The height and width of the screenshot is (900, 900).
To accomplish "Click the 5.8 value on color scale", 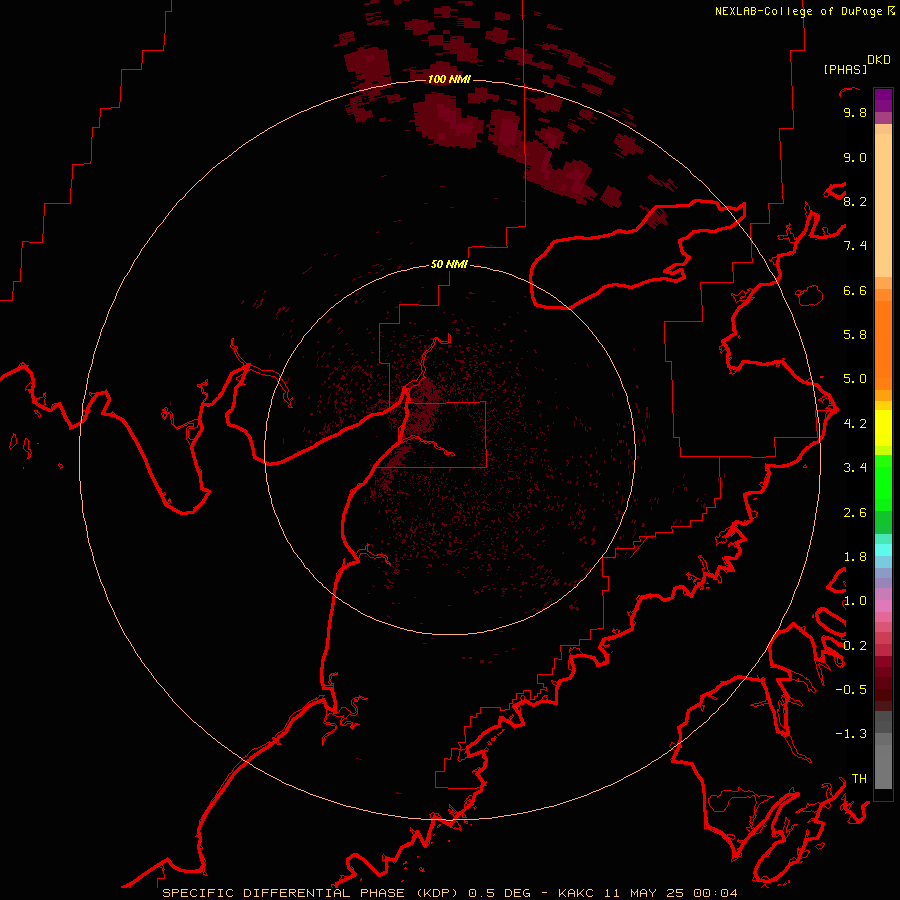I will point(855,335).
